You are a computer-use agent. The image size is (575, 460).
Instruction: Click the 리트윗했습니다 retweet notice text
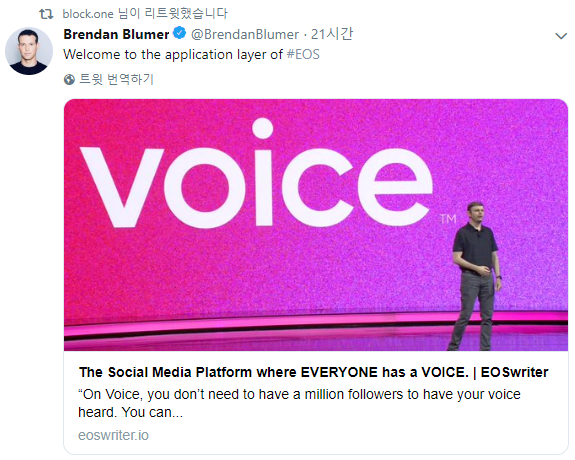point(186,14)
